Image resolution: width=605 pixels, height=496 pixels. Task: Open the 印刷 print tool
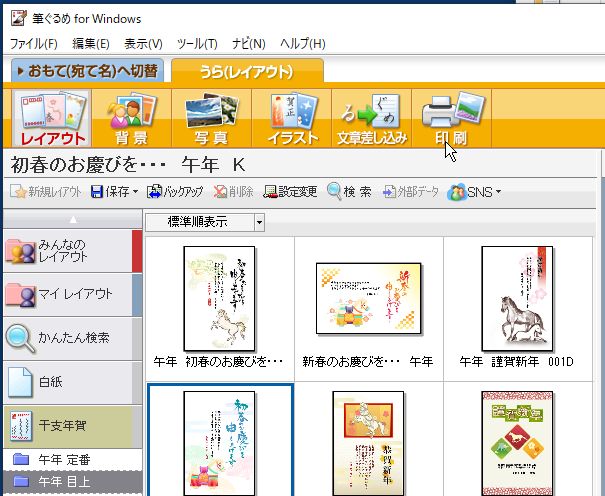coord(451,118)
